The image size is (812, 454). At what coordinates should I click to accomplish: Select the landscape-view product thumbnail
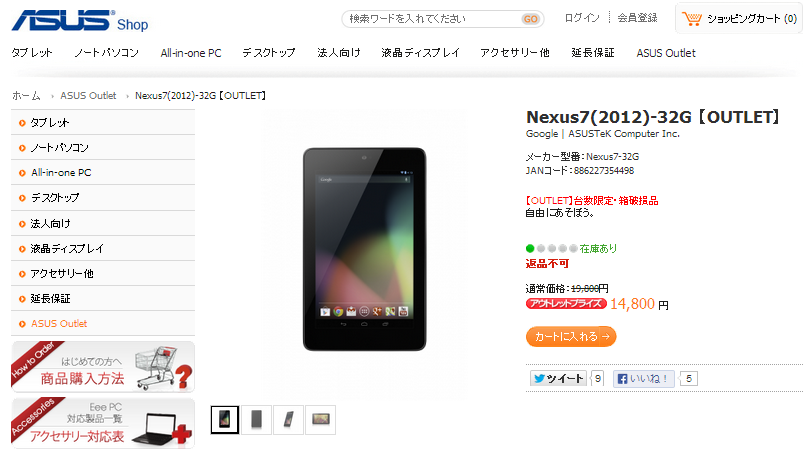321,419
